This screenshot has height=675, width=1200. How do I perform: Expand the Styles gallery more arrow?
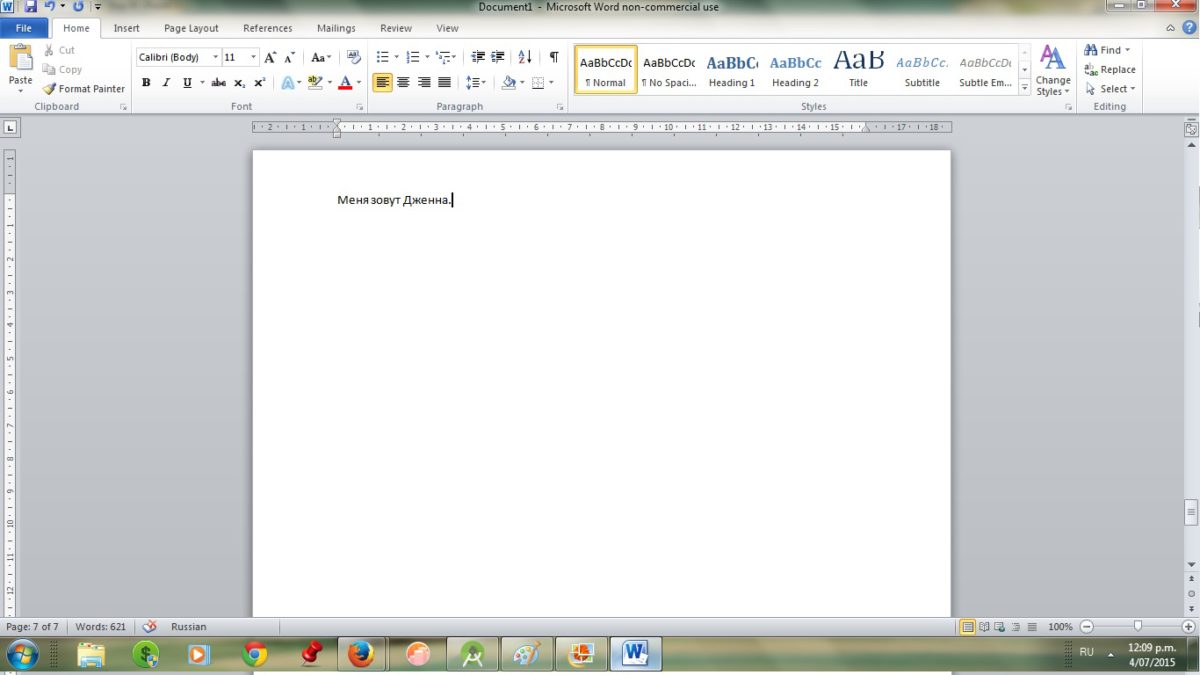[1024, 88]
